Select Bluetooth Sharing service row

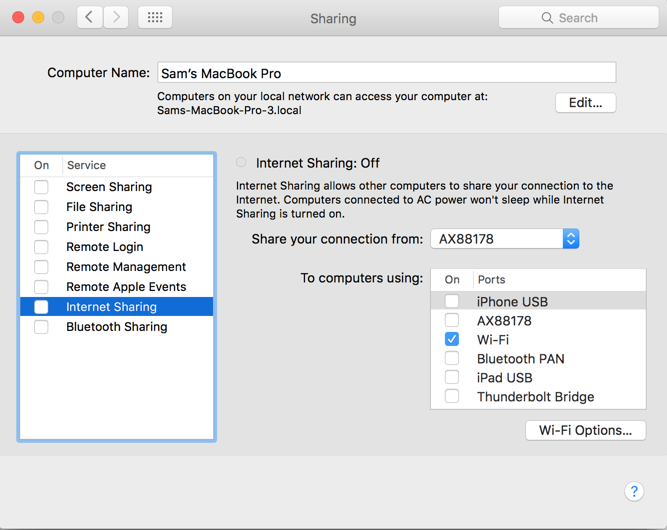point(116,327)
